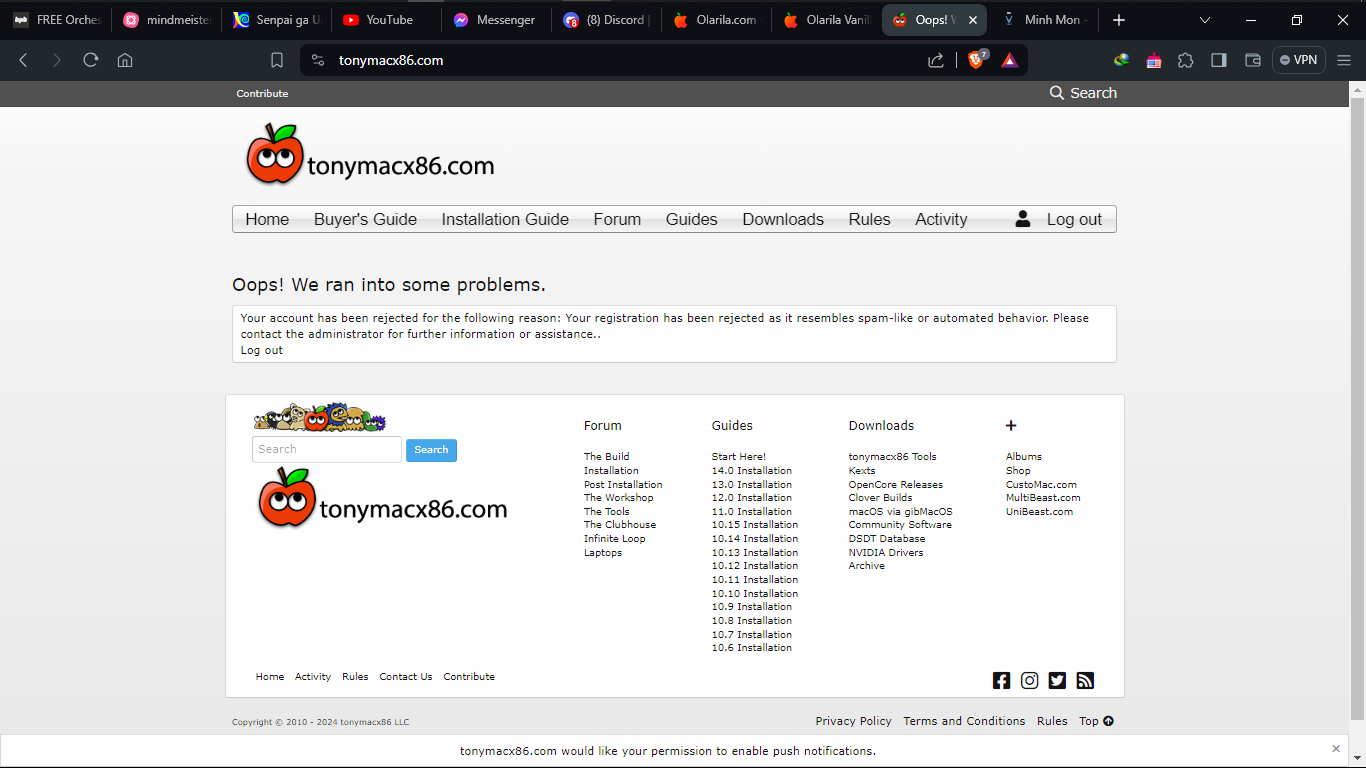
Task: Open Downloads in the navigation bar
Action: [783, 219]
